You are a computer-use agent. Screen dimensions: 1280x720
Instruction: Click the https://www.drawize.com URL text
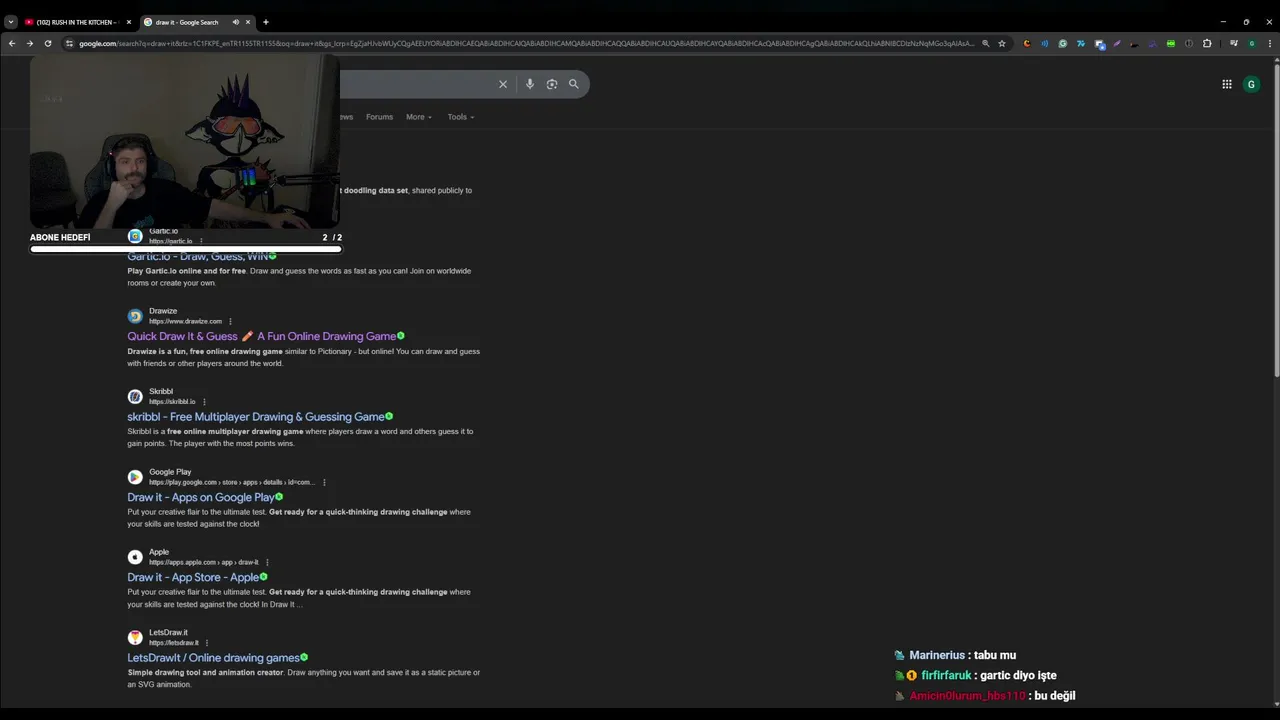(x=185, y=321)
